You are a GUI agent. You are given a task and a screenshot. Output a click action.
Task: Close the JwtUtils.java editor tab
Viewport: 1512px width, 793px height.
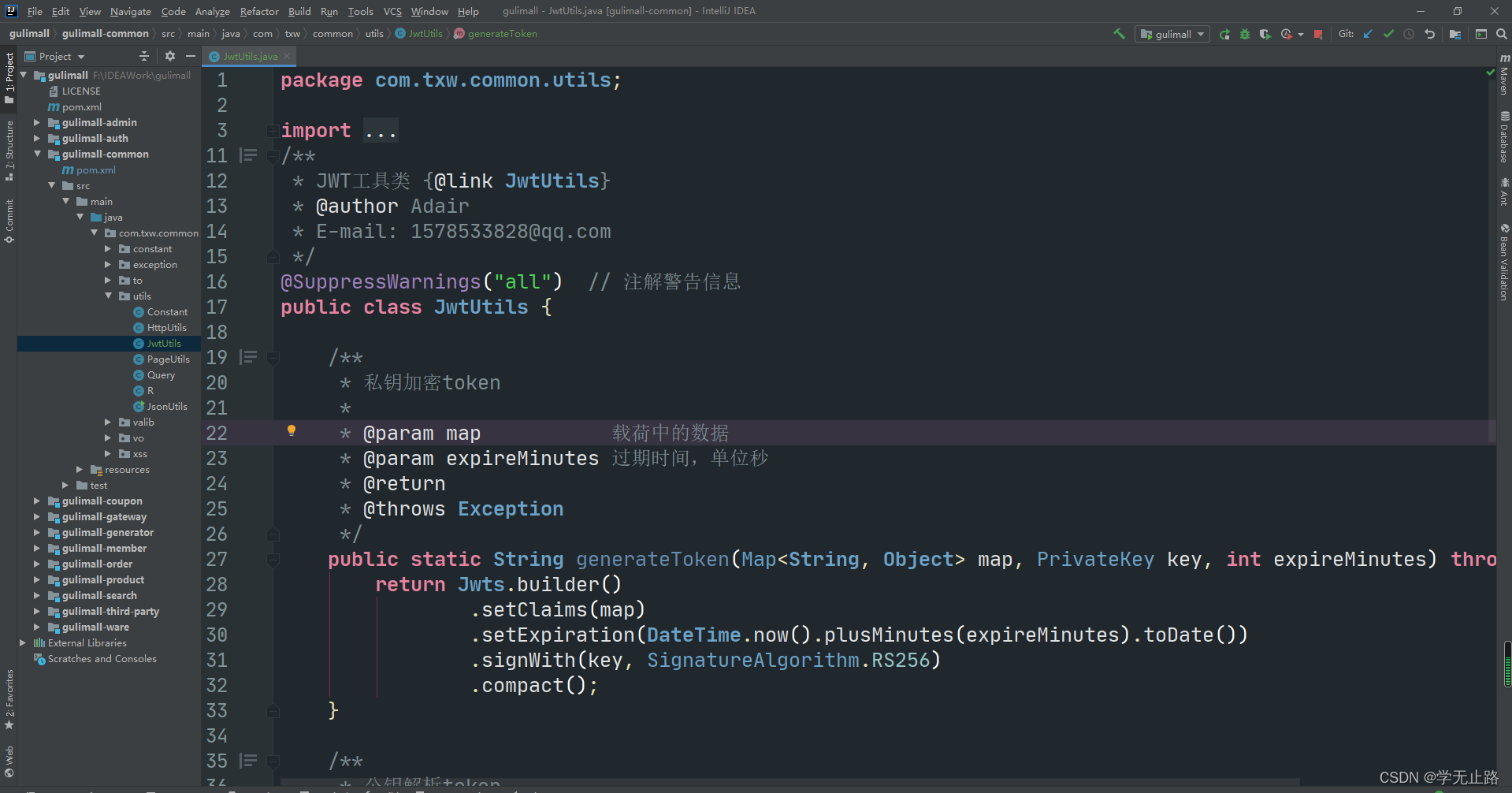pos(288,56)
